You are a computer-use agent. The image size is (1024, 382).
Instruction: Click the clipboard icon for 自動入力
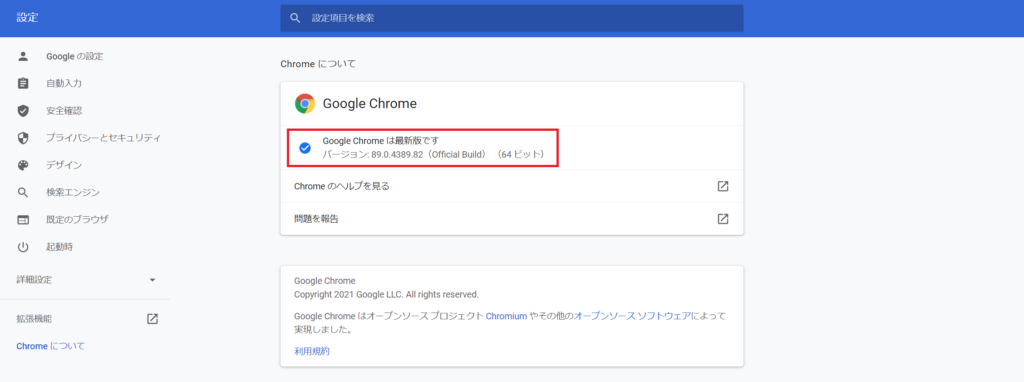pos(23,84)
